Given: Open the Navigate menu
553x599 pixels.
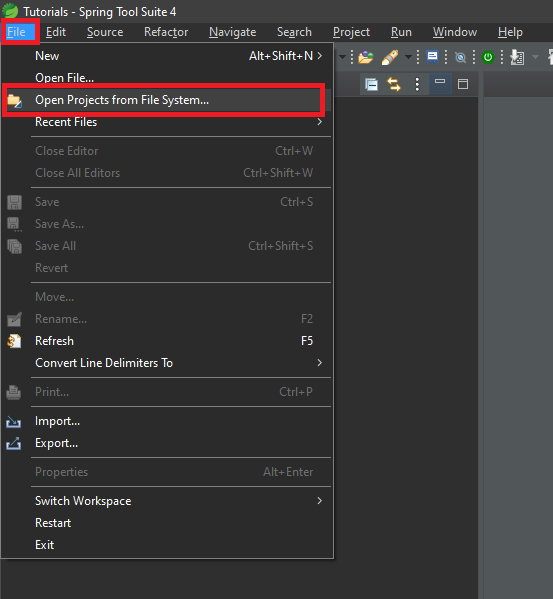Looking at the screenshot, I should 233,32.
